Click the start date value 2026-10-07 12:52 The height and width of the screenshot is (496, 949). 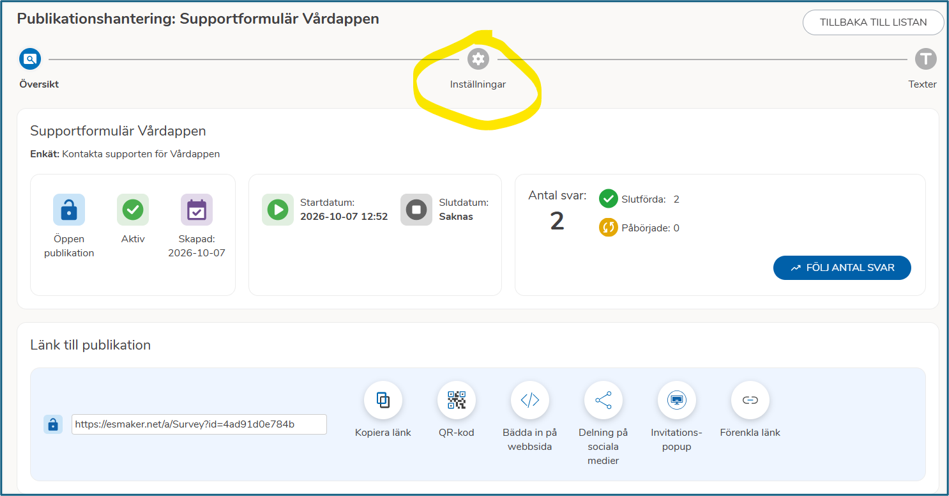[344, 217]
